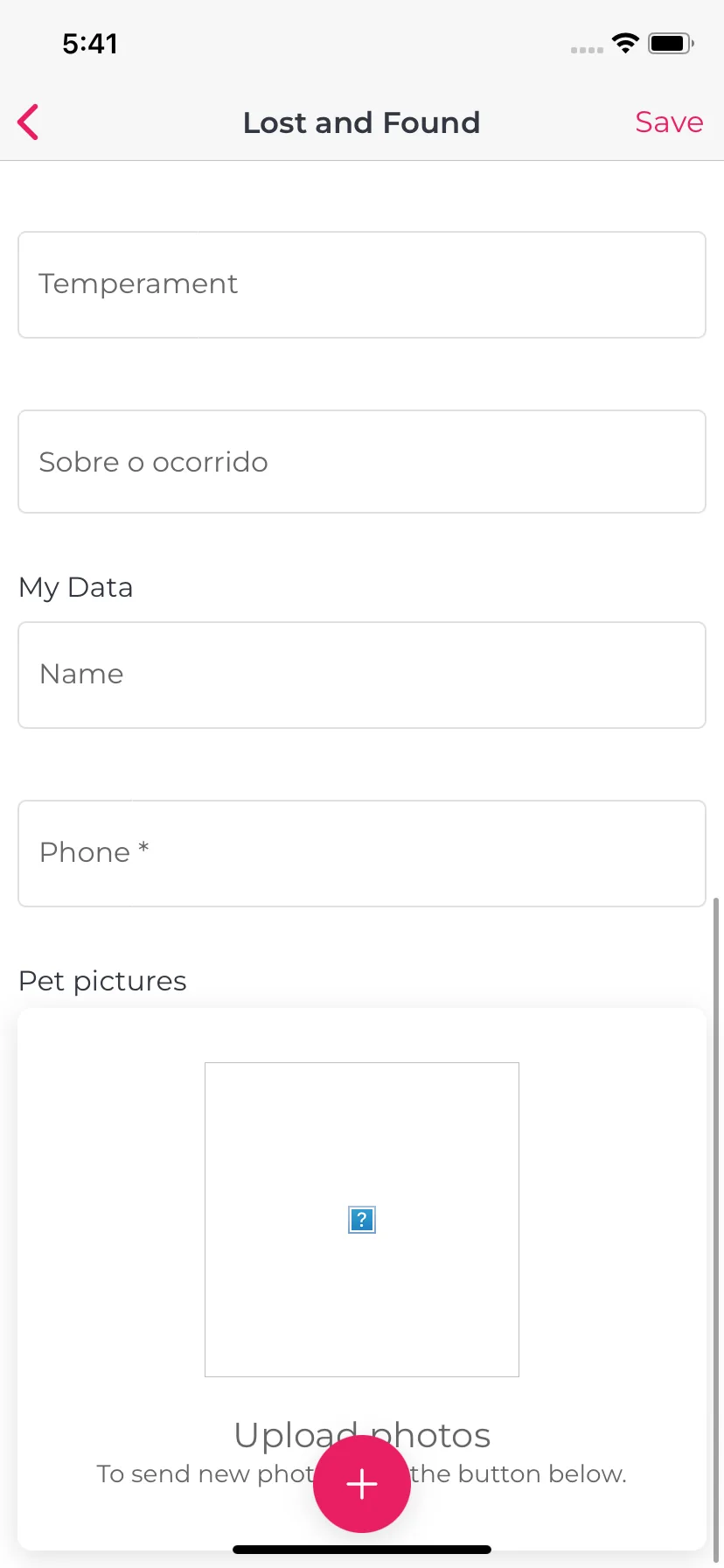The image size is (724, 1568).
Task: Select the Name input field
Action: coord(362,675)
